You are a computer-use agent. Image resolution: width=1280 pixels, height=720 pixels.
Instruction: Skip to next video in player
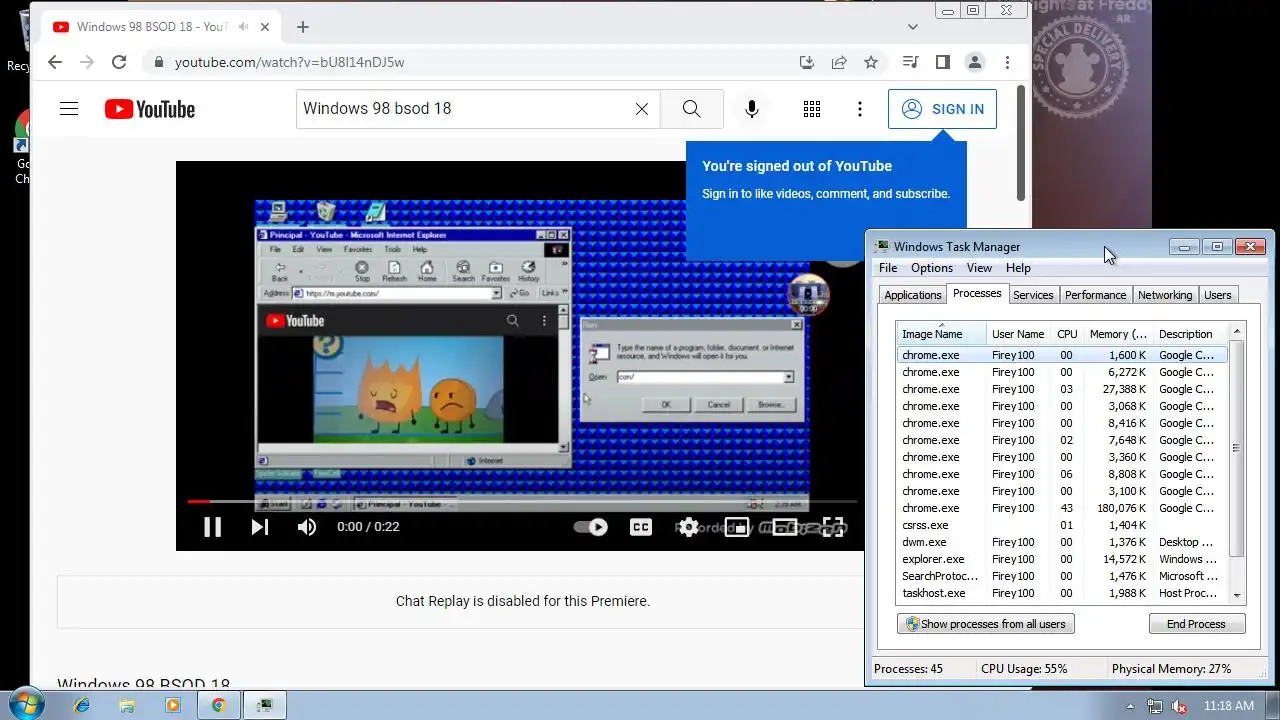coord(260,527)
